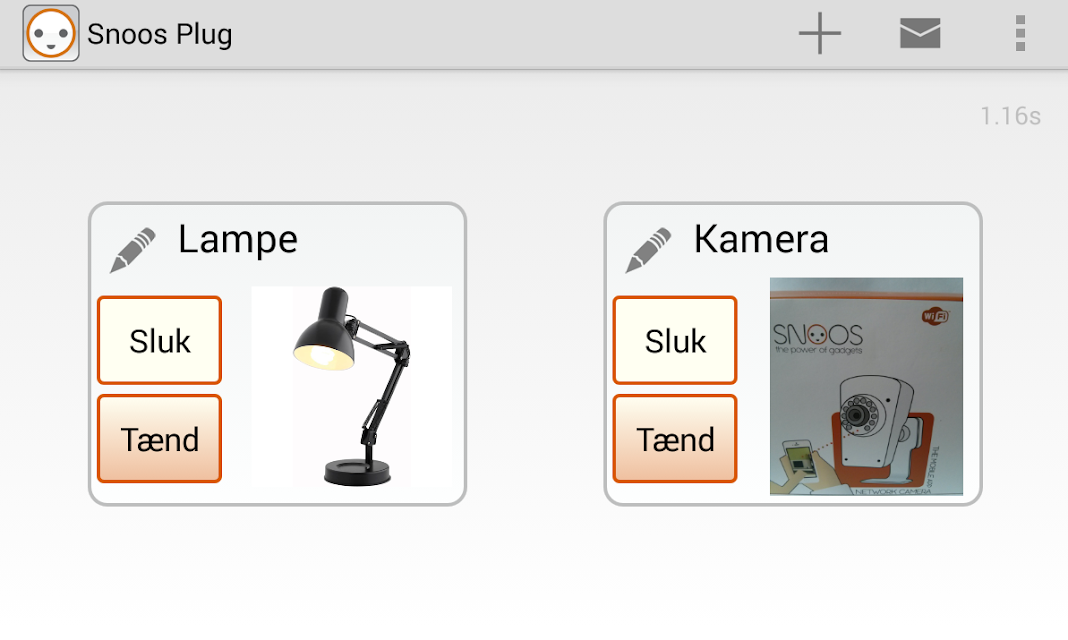Click the lamp bulb in Lampe image

(323, 354)
